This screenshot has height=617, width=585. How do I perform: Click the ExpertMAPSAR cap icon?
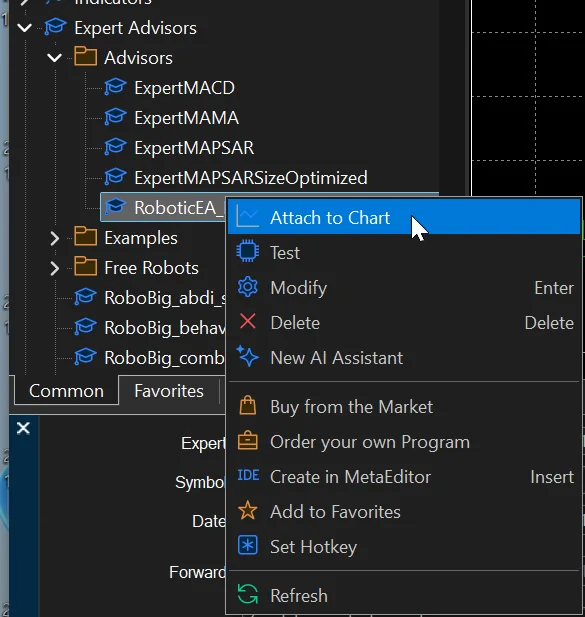pos(115,146)
